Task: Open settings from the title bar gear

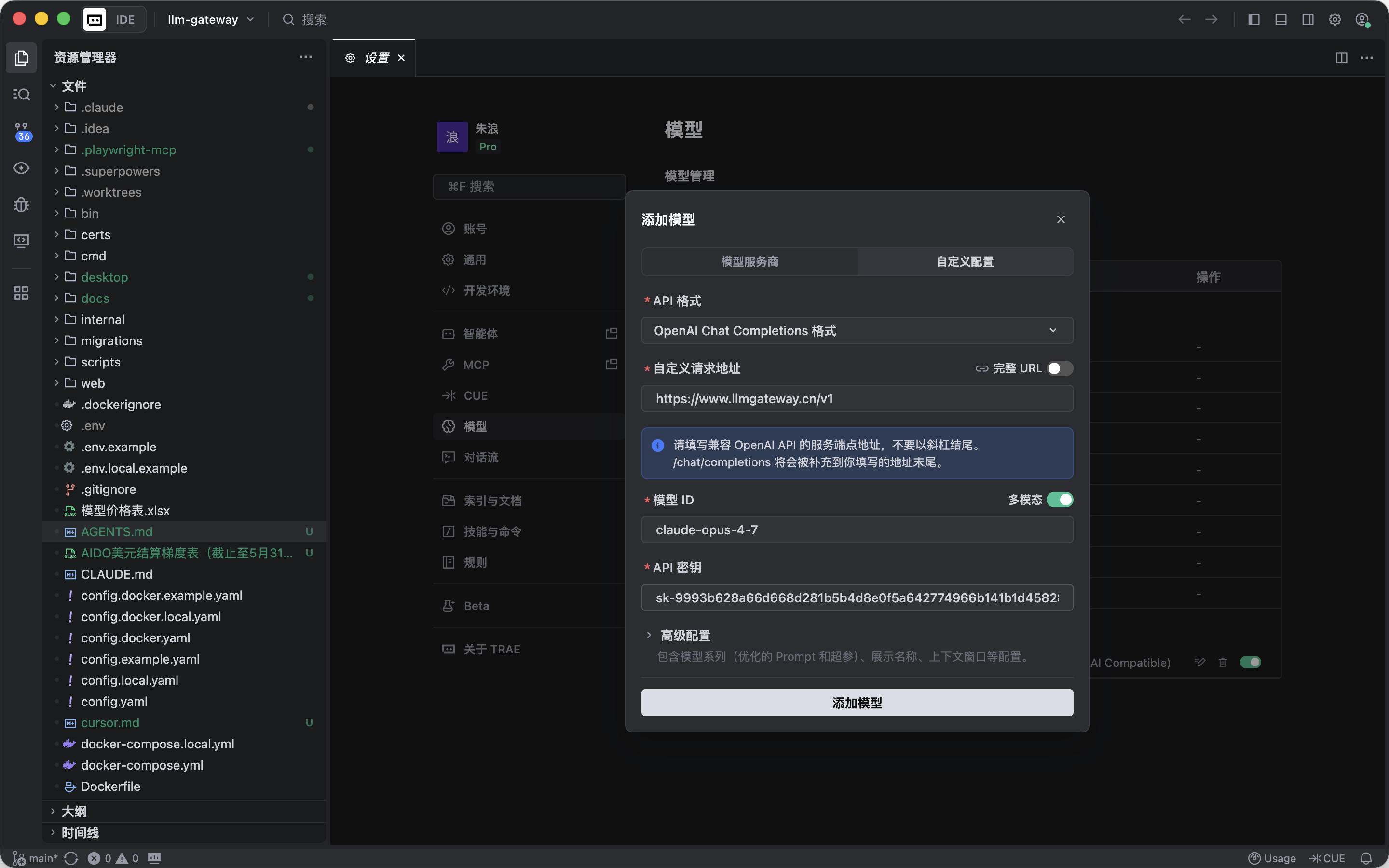Action: pos(1335,19)
